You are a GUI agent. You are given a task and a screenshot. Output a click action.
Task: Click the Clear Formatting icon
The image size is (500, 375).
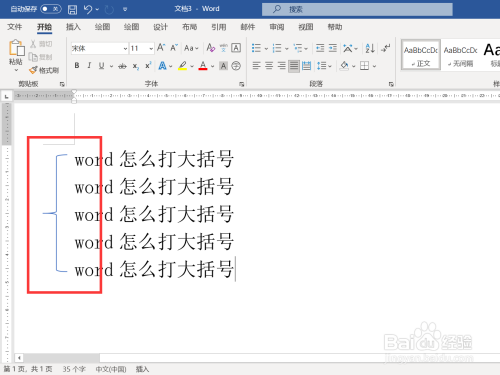tap(210, 48)
